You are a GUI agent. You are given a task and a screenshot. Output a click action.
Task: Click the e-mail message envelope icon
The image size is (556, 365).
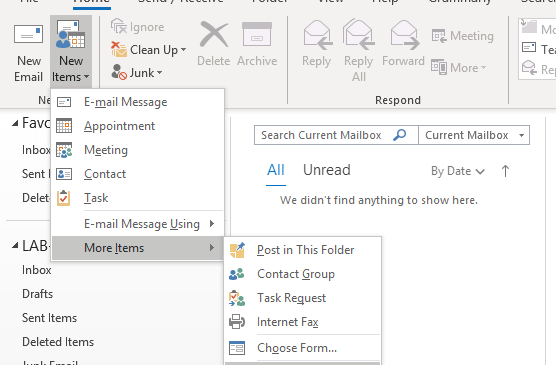[64, 102]
